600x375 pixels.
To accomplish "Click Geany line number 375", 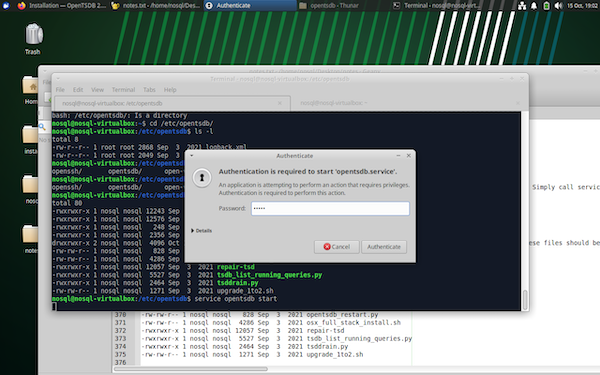I will pyautogui.click(x=120, y=354).
